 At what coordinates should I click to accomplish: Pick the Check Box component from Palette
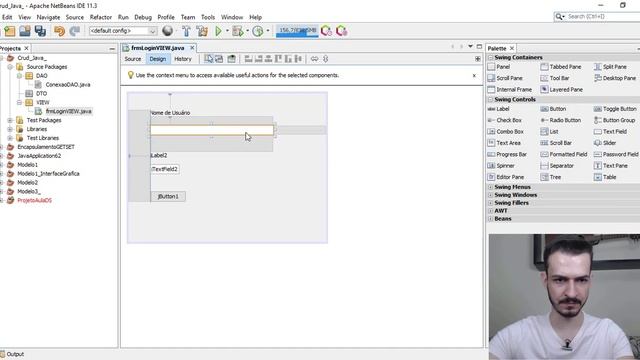pos(509,120)
